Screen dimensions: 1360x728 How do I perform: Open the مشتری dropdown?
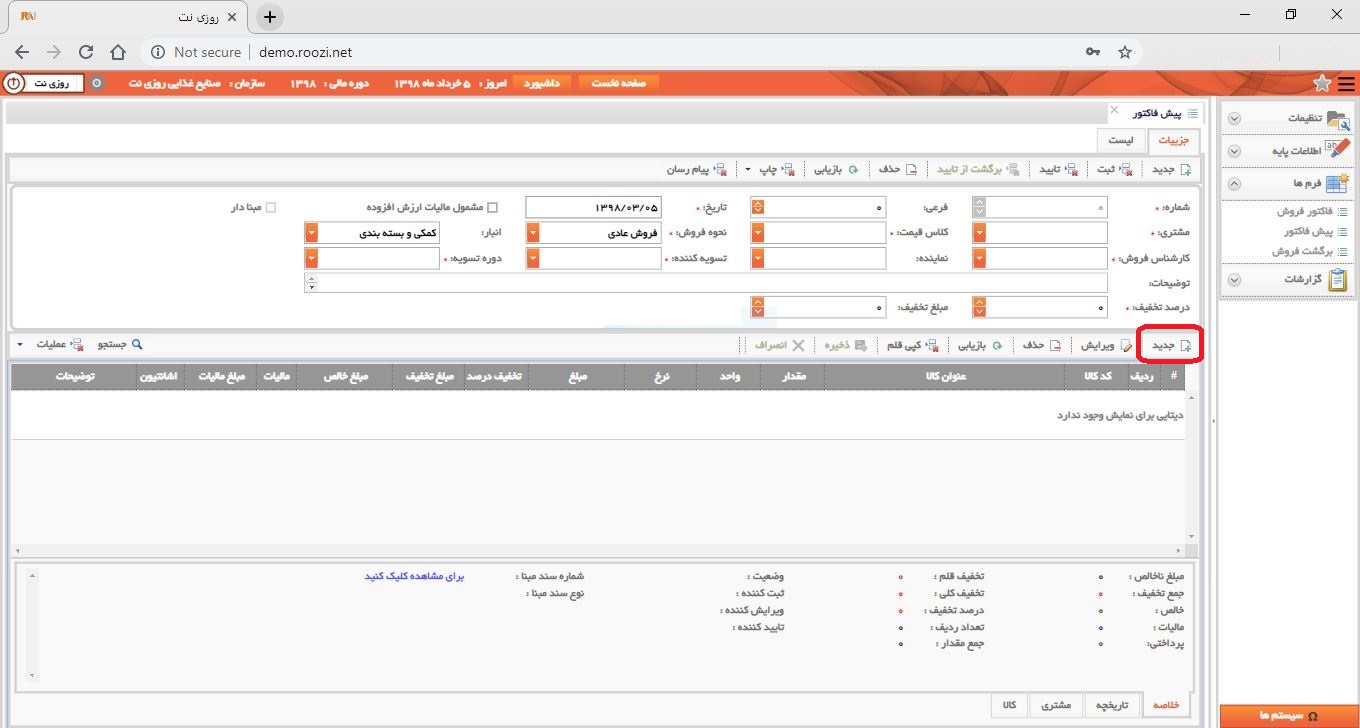click(x=979, y=233)
